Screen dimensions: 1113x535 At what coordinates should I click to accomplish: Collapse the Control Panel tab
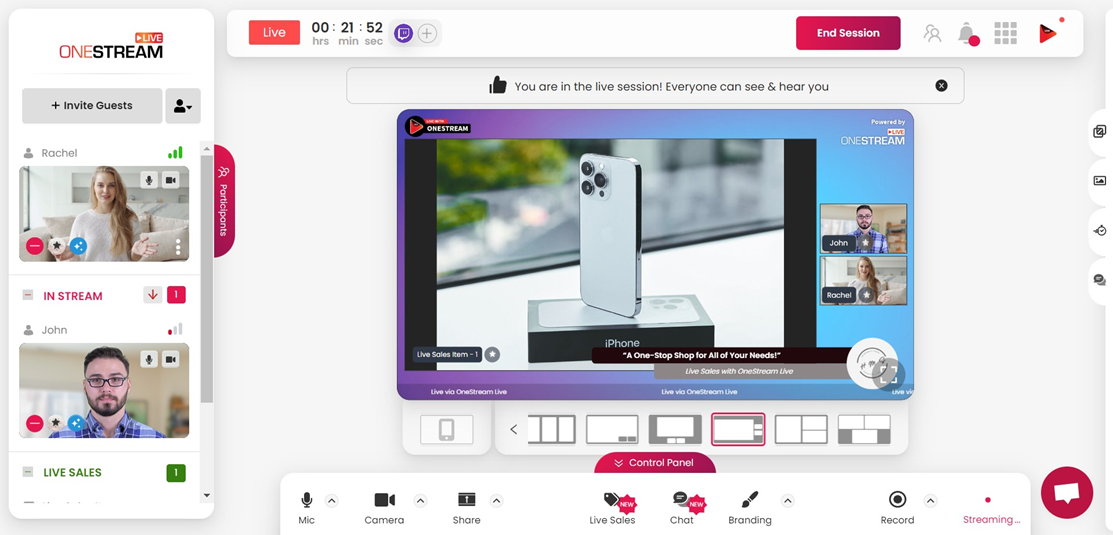[654, 463]
